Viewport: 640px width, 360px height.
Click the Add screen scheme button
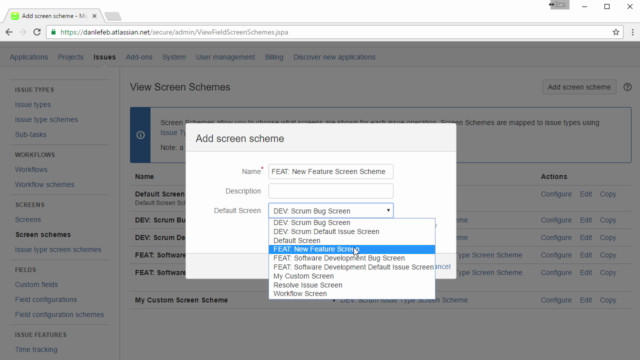point(579,87)
